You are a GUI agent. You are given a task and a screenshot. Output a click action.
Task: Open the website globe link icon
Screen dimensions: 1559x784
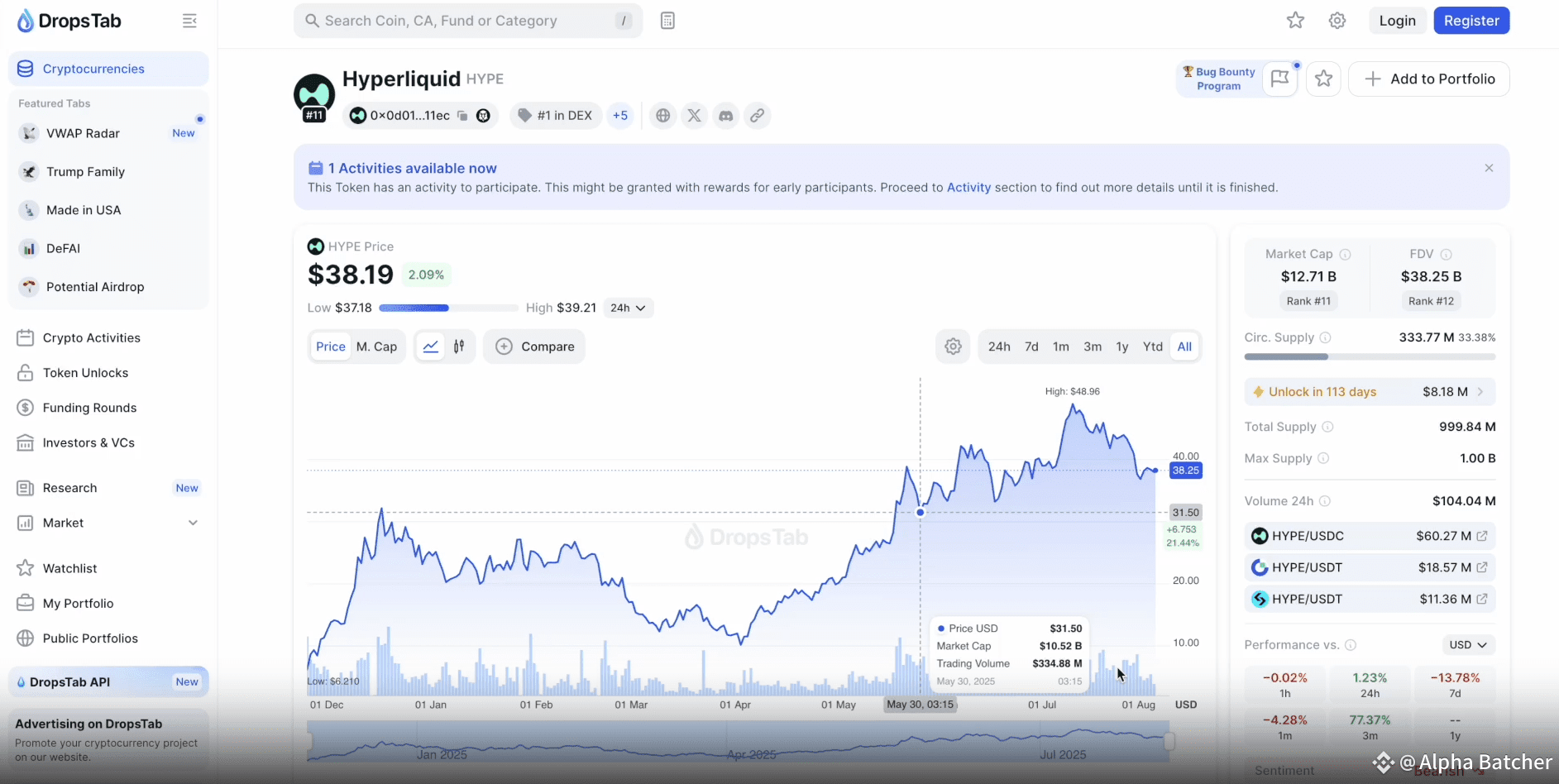point(662,116)
